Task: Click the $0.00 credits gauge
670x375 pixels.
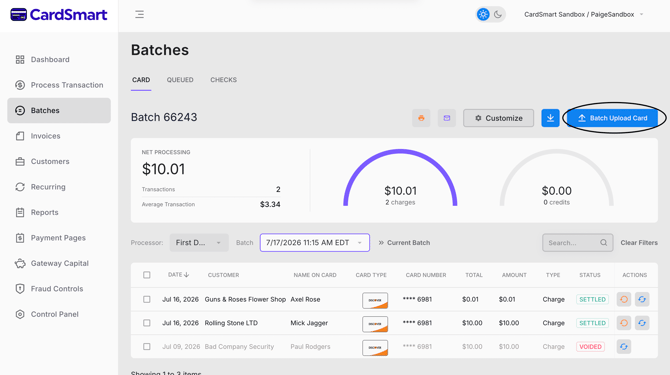Action: tap(556, 178)
